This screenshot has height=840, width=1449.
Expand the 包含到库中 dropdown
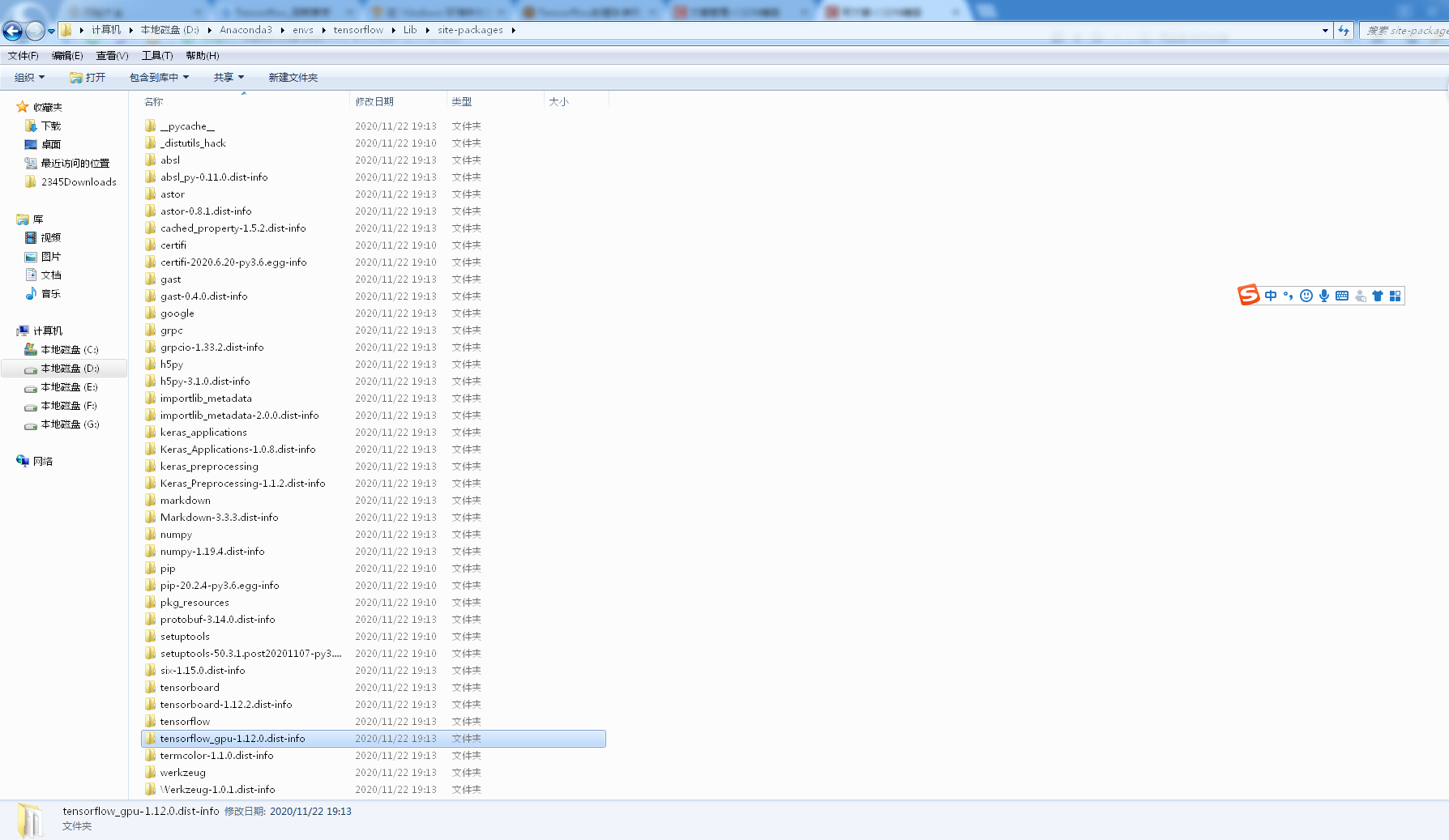coord(159,78)
